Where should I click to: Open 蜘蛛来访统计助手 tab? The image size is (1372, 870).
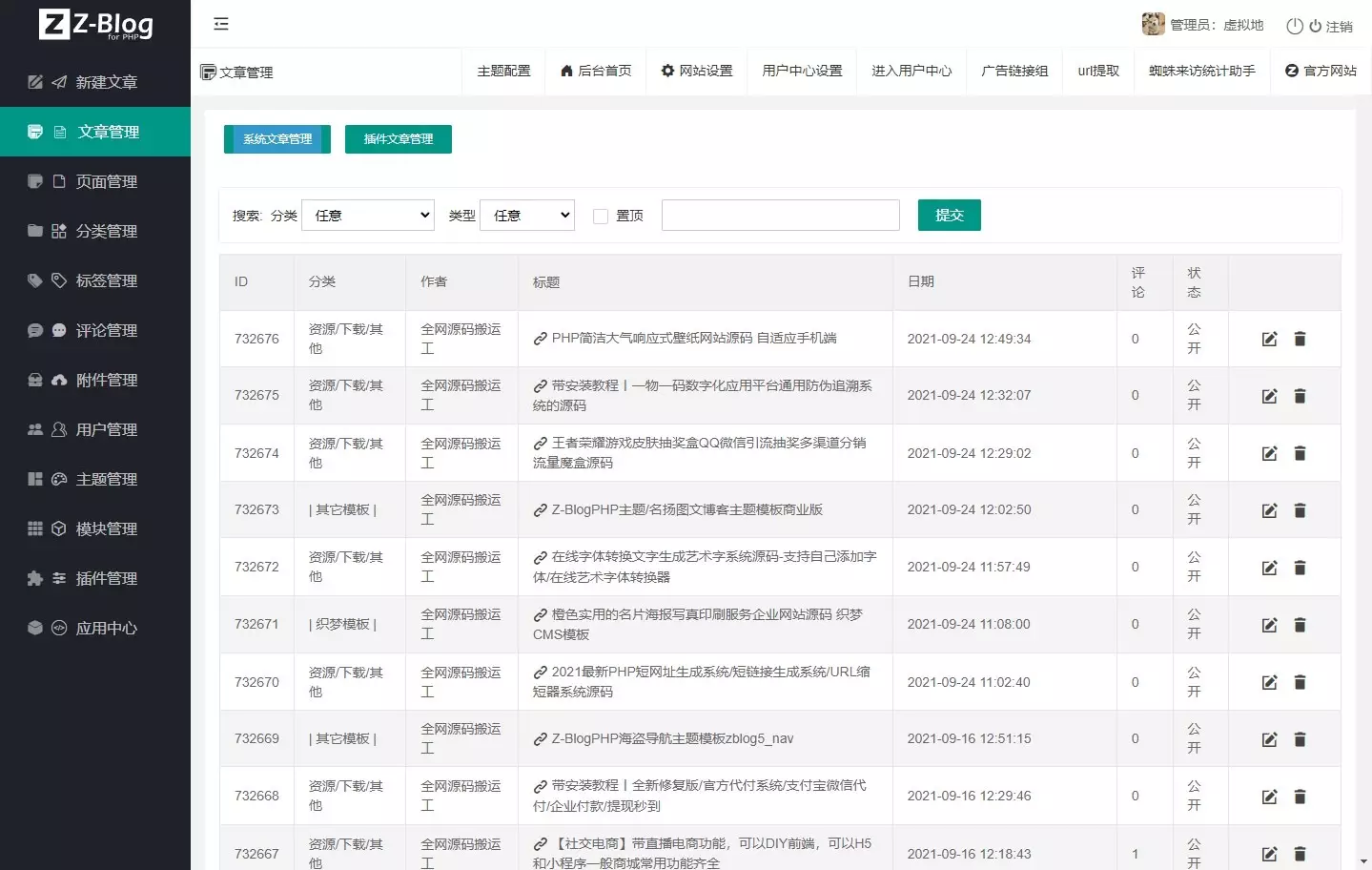coord(1202,71)
